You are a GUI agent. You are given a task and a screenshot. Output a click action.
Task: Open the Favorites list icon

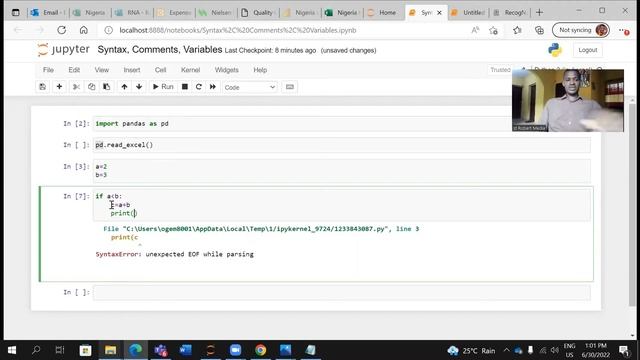click(517, 30)
